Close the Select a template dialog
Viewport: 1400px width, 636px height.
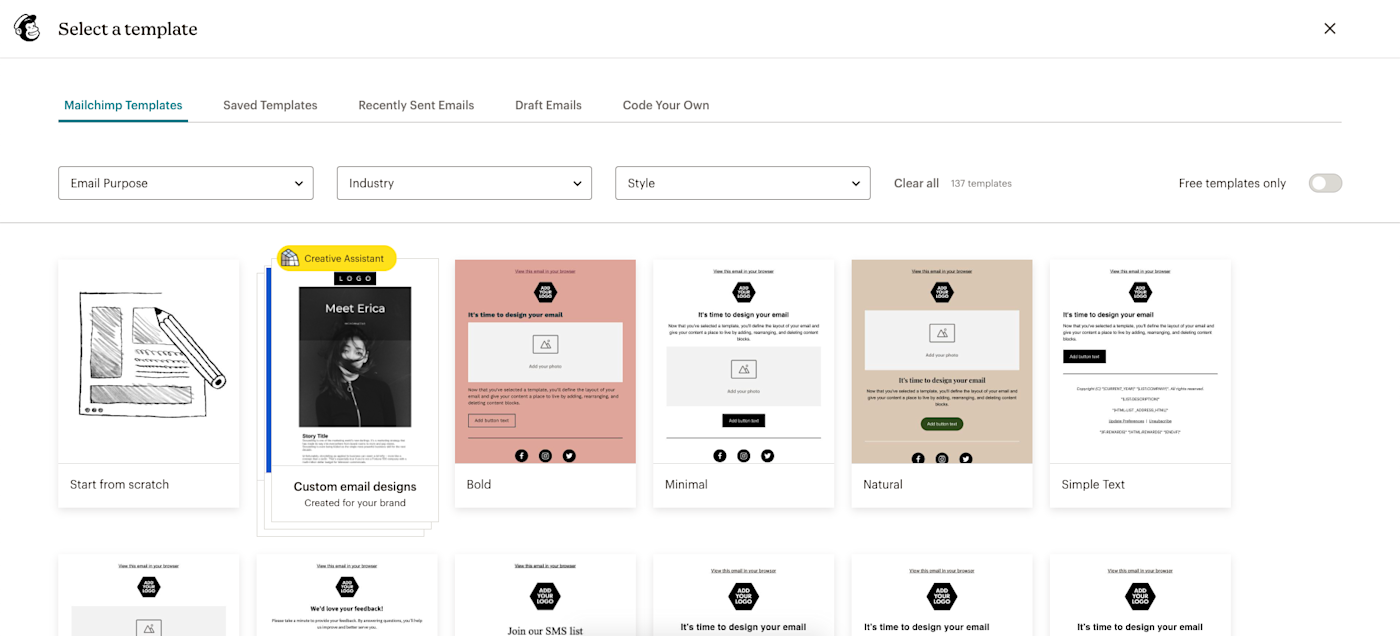[1330, 28]
